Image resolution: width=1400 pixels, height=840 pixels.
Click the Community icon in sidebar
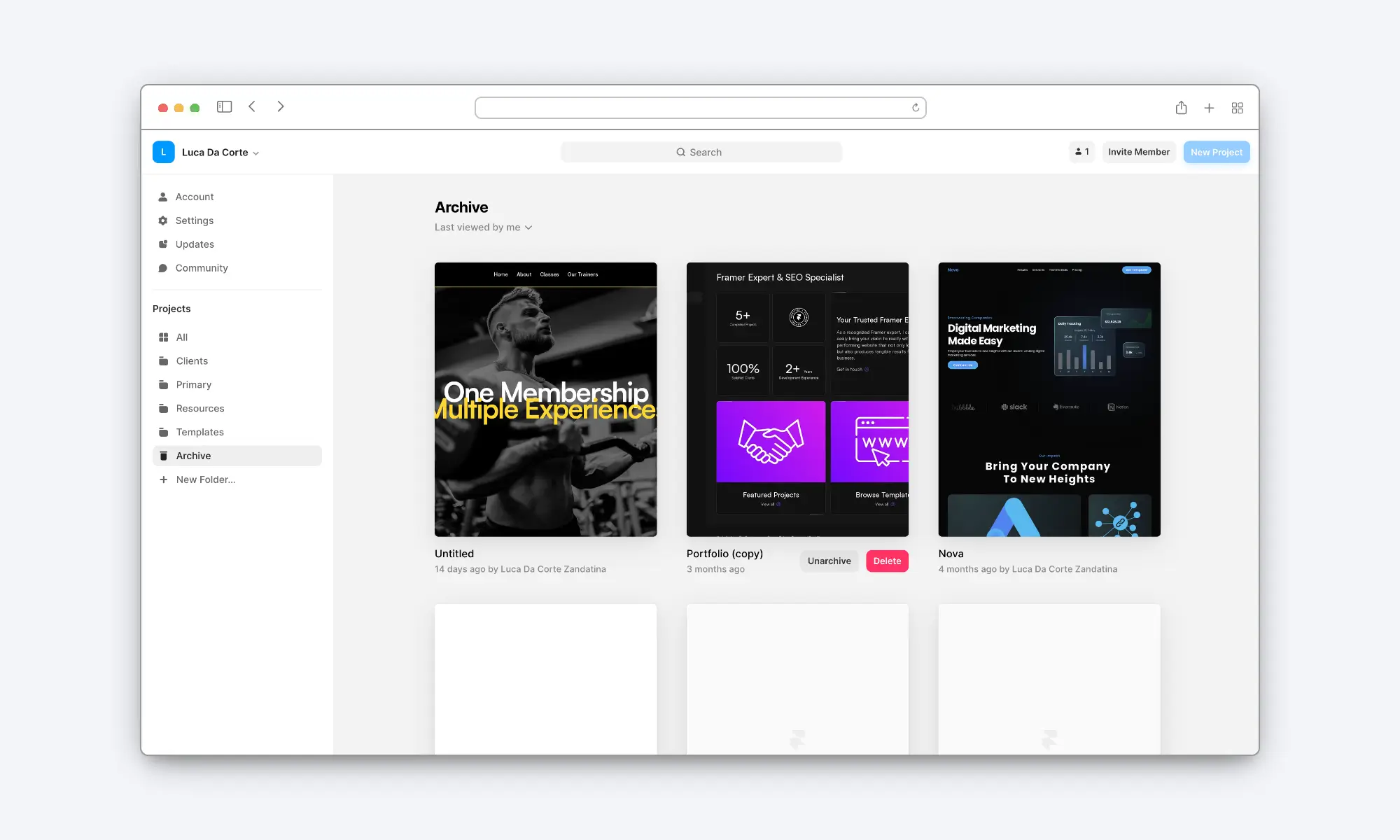163,268
